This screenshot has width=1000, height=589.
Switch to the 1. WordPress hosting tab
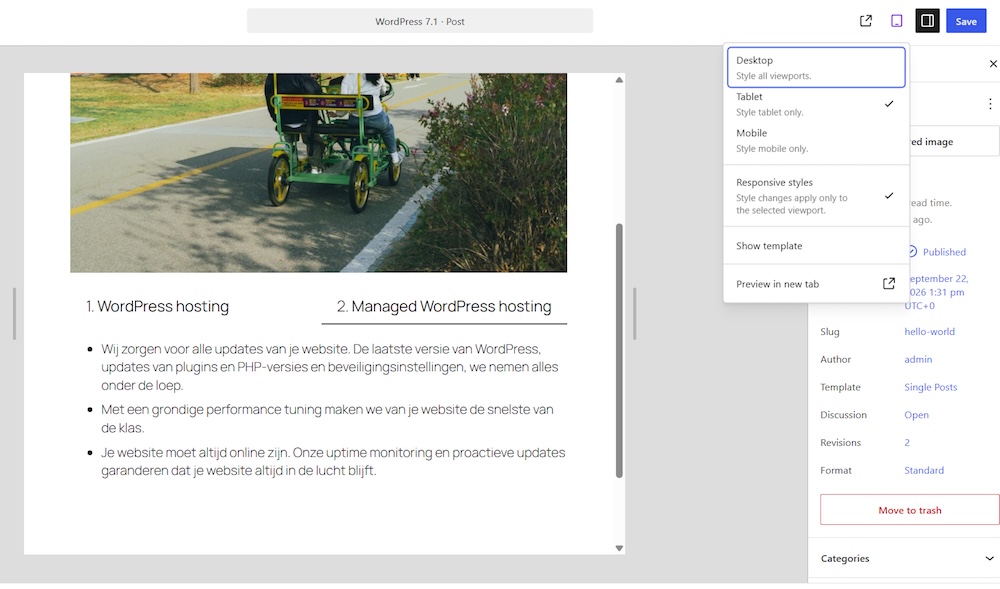click(157, 307)
